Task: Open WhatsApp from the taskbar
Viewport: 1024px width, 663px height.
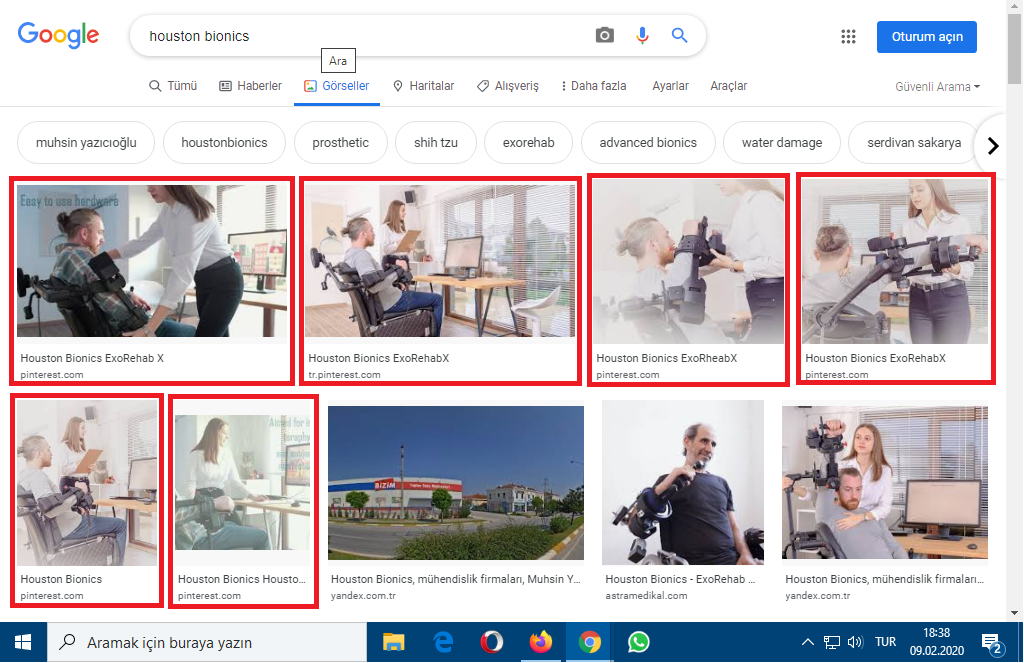Action: click(x=639, y=643)
